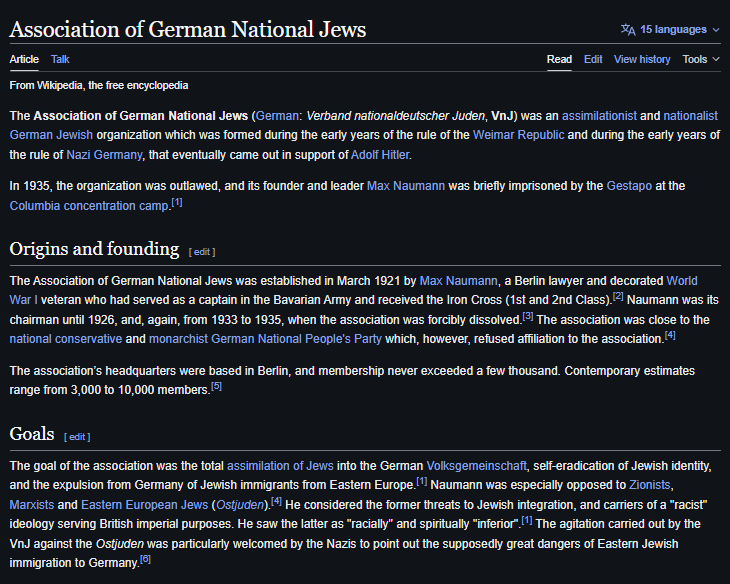The width and height of the screenshot is (730, 584).
Task: Open the Weimar Republic article link
Action: [x=519, y=135]
